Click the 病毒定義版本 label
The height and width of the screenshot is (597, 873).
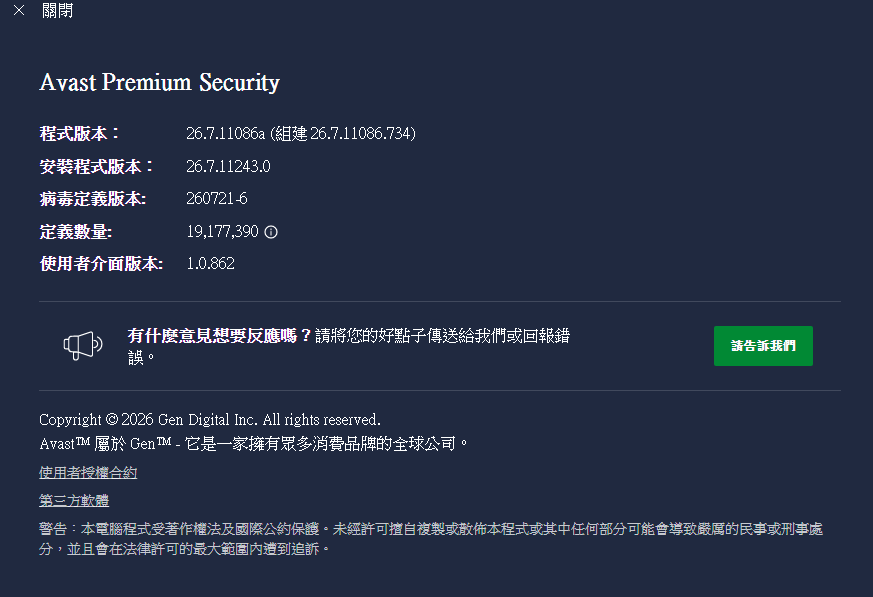tap(93, 199)
